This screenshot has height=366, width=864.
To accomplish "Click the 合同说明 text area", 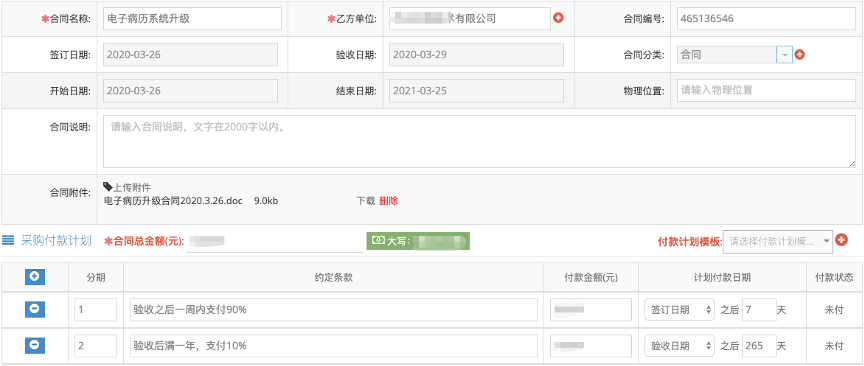I will point(479,141).
